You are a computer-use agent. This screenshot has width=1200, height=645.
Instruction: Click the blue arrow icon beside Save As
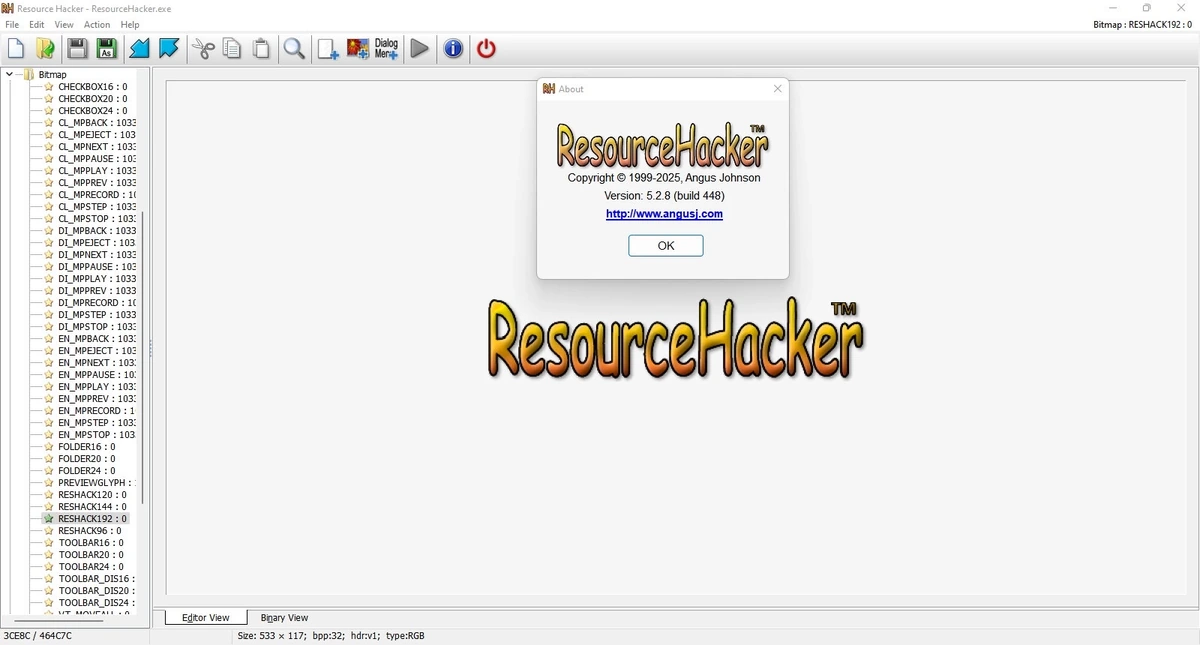140,48
